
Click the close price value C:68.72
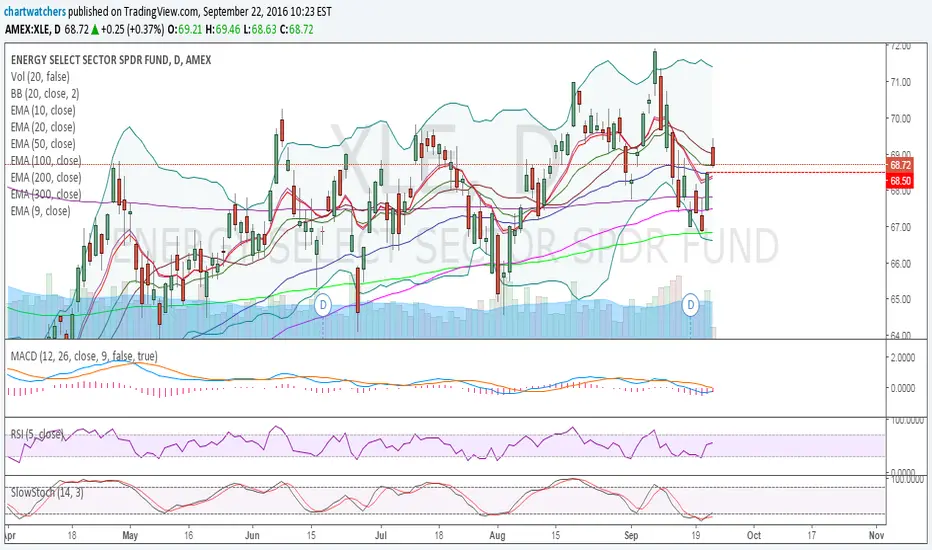[x=296, y=29]
